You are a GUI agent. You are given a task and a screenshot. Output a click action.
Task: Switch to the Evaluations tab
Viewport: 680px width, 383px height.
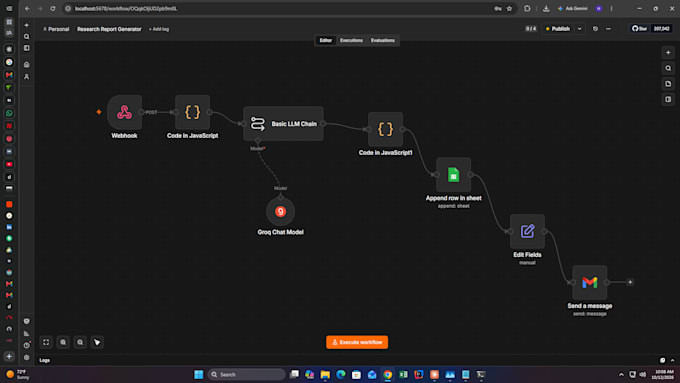[x=382, y=40]
